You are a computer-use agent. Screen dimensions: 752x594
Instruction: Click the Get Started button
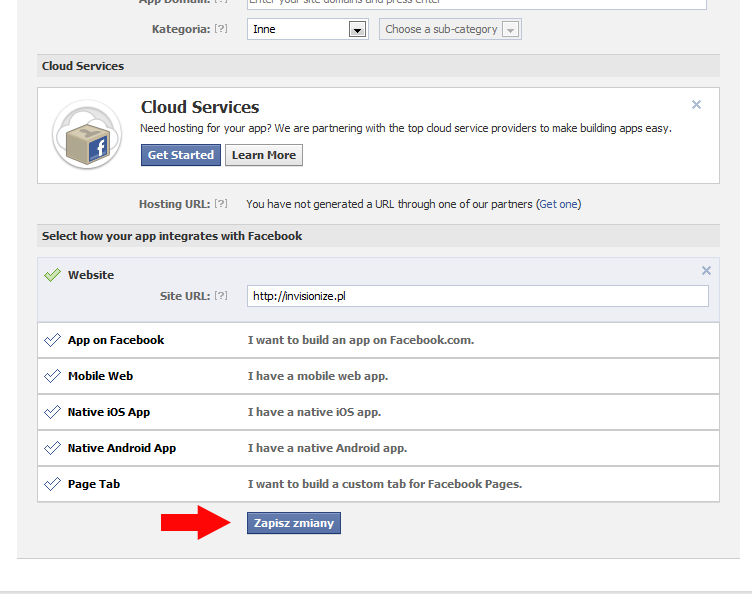coord(181,155)
